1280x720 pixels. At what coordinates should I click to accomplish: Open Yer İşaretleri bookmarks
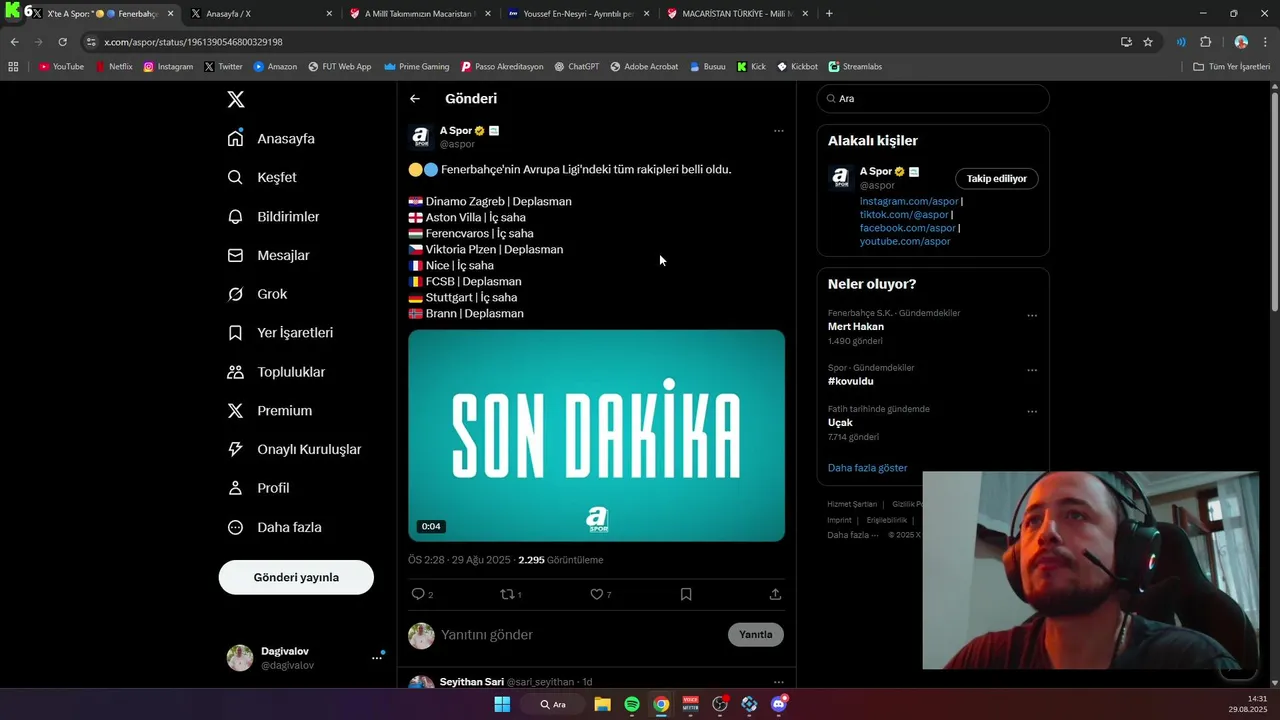(280, 332)
